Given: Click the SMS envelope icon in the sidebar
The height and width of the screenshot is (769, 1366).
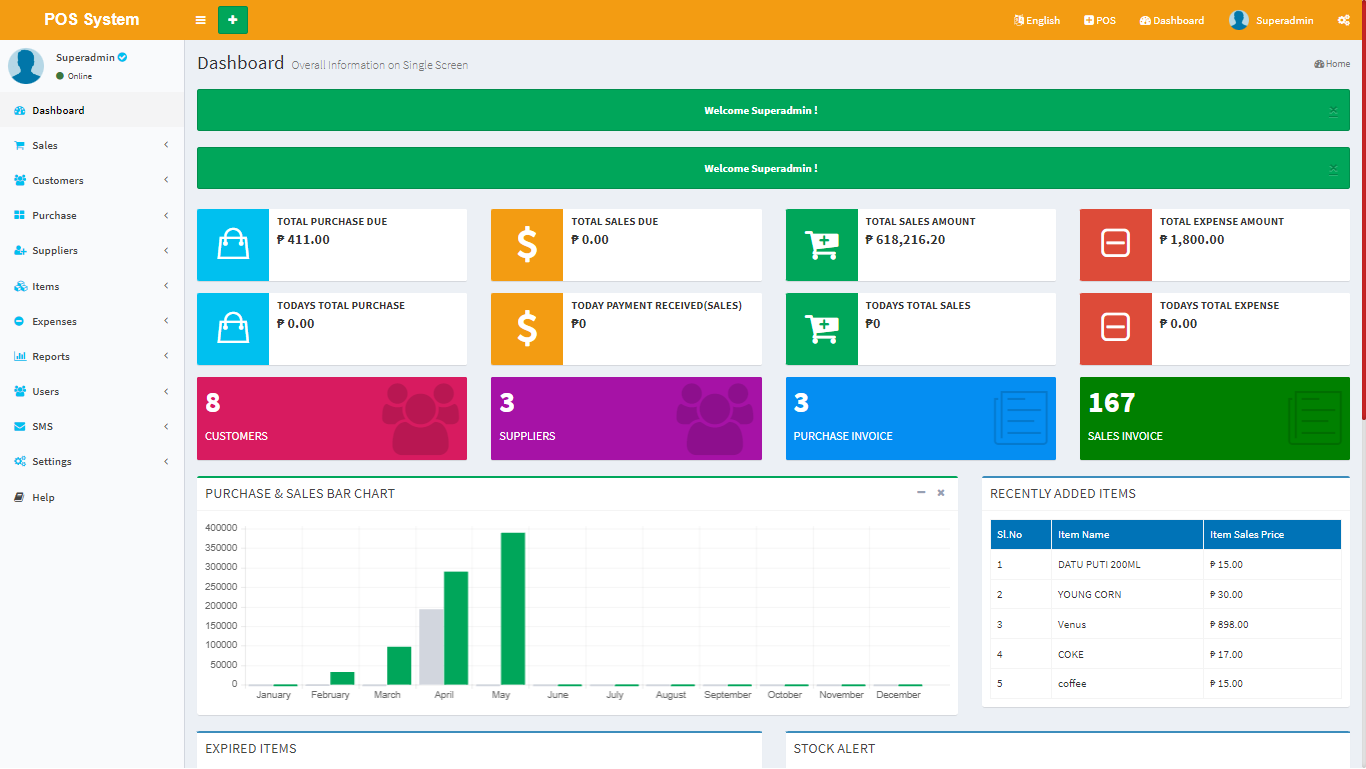Looking at the screenshot, I should (20, 427).
